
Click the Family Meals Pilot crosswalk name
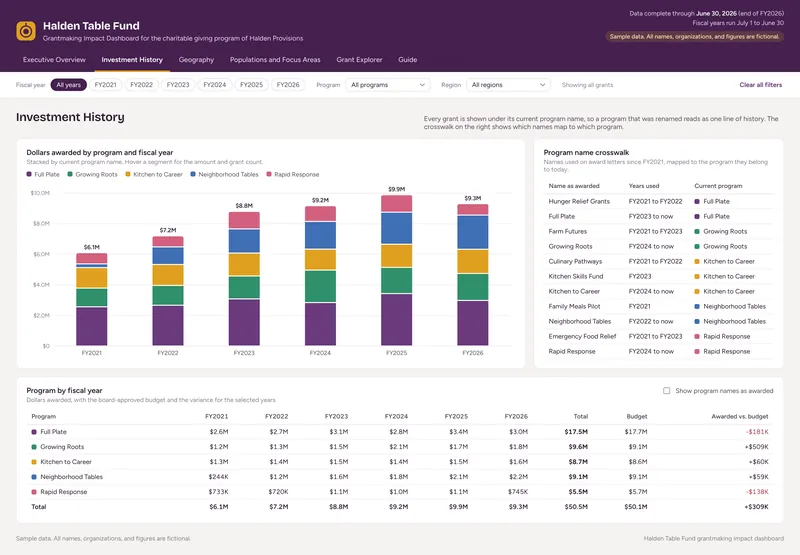tap(574, 307)
